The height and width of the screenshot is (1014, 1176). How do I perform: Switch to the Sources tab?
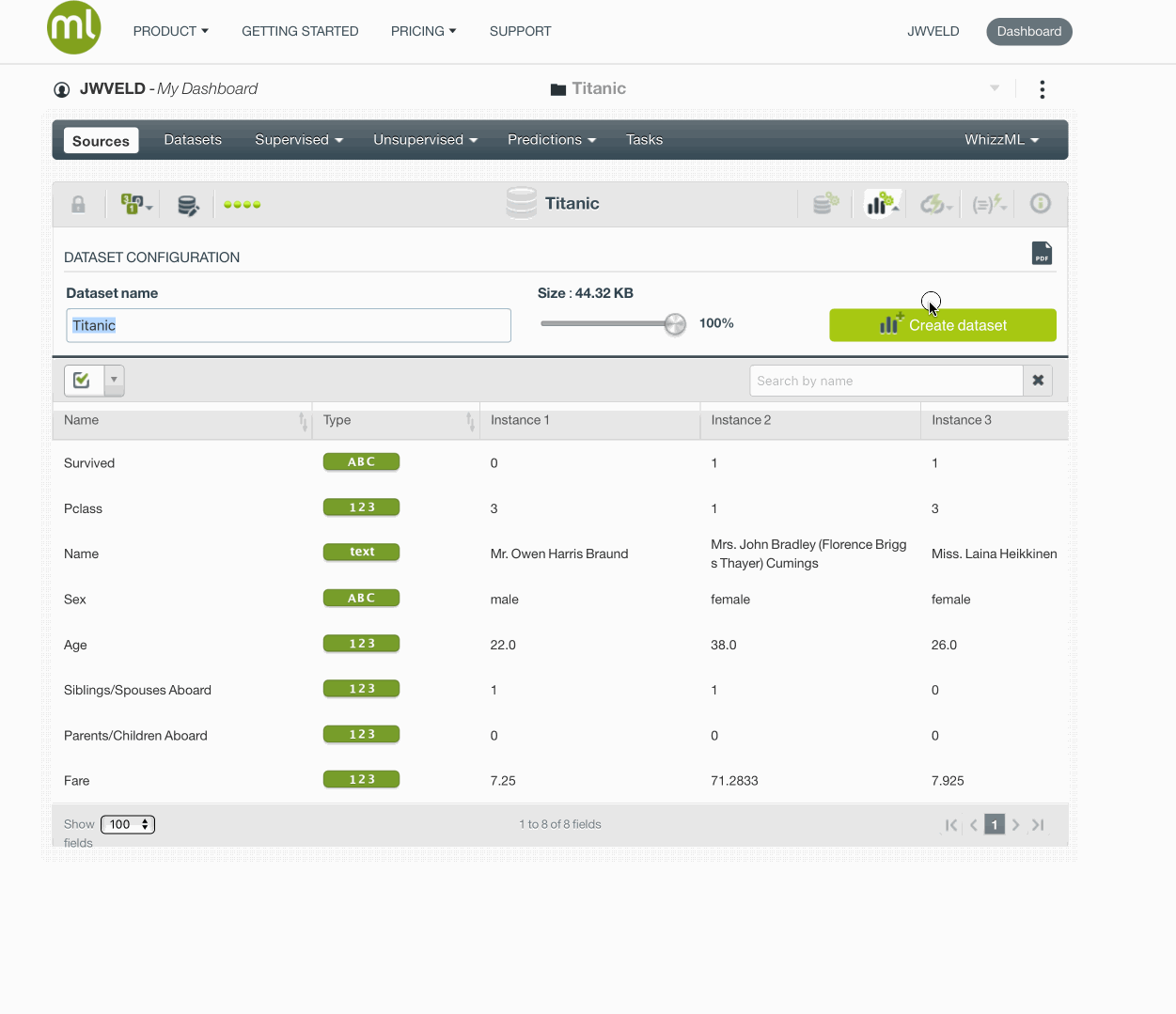point(101,141)
